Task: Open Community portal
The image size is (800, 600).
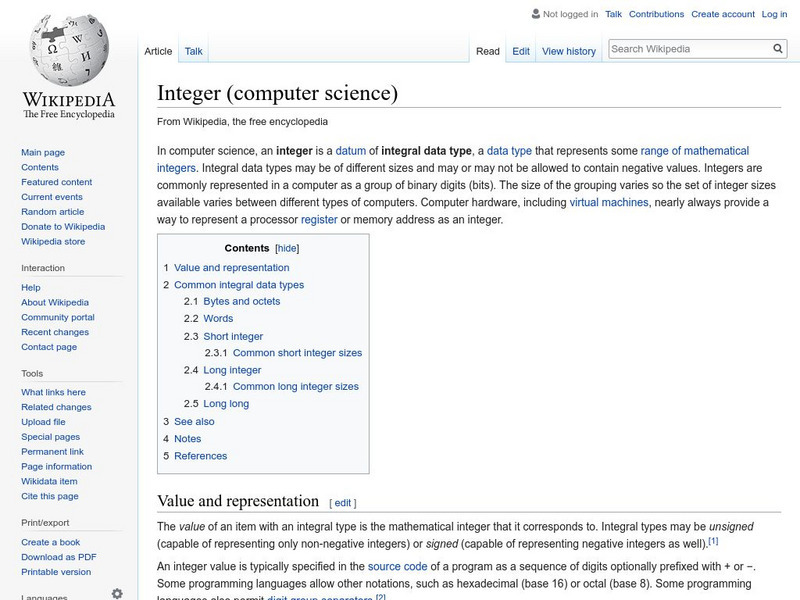Action: tap(58, 317)
